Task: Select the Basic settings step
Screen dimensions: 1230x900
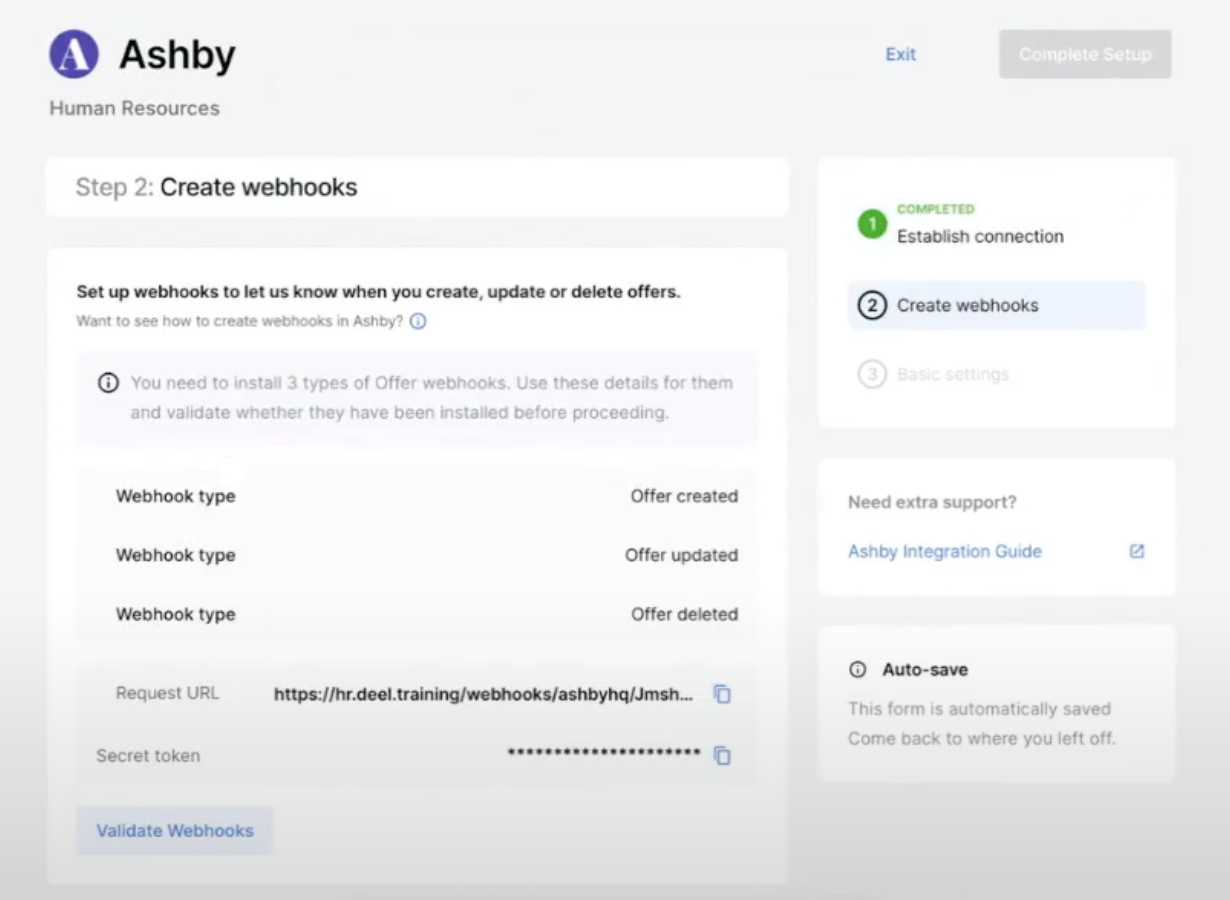Action: coord(953,375)
